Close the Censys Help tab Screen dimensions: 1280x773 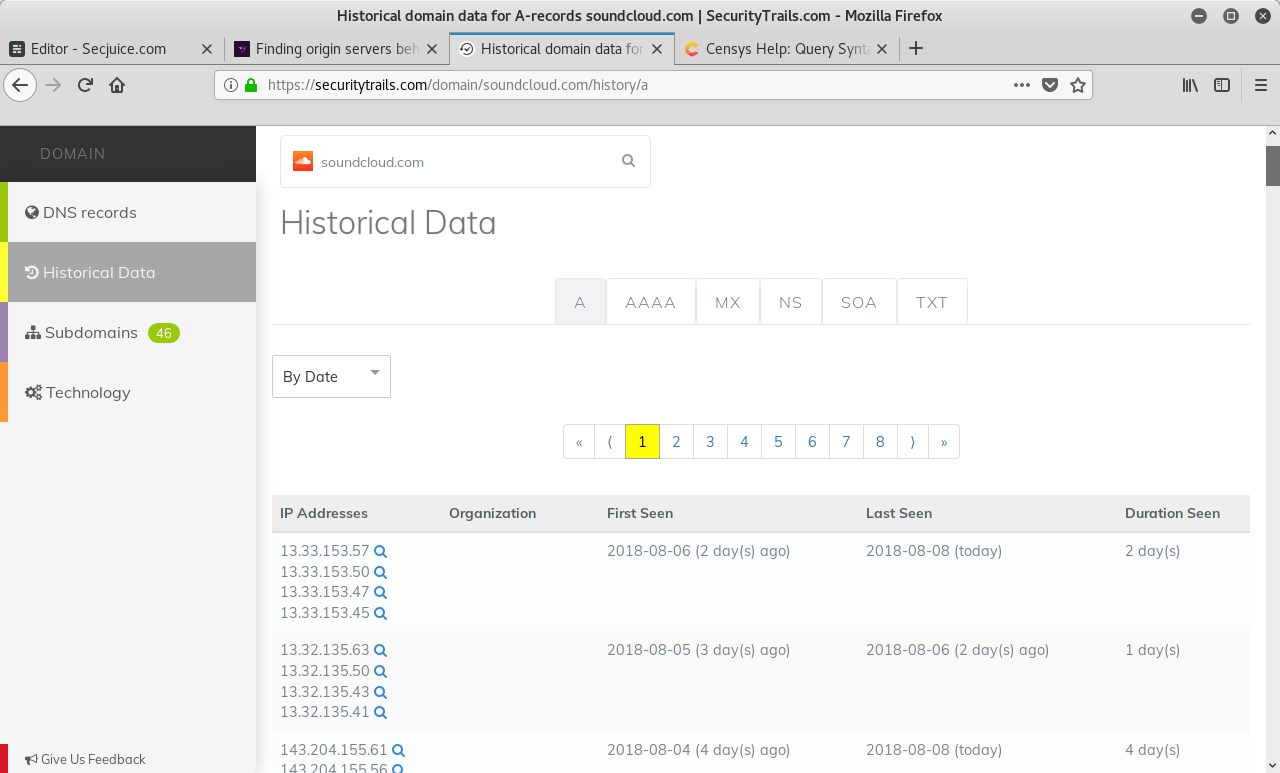tap(882, 48)
